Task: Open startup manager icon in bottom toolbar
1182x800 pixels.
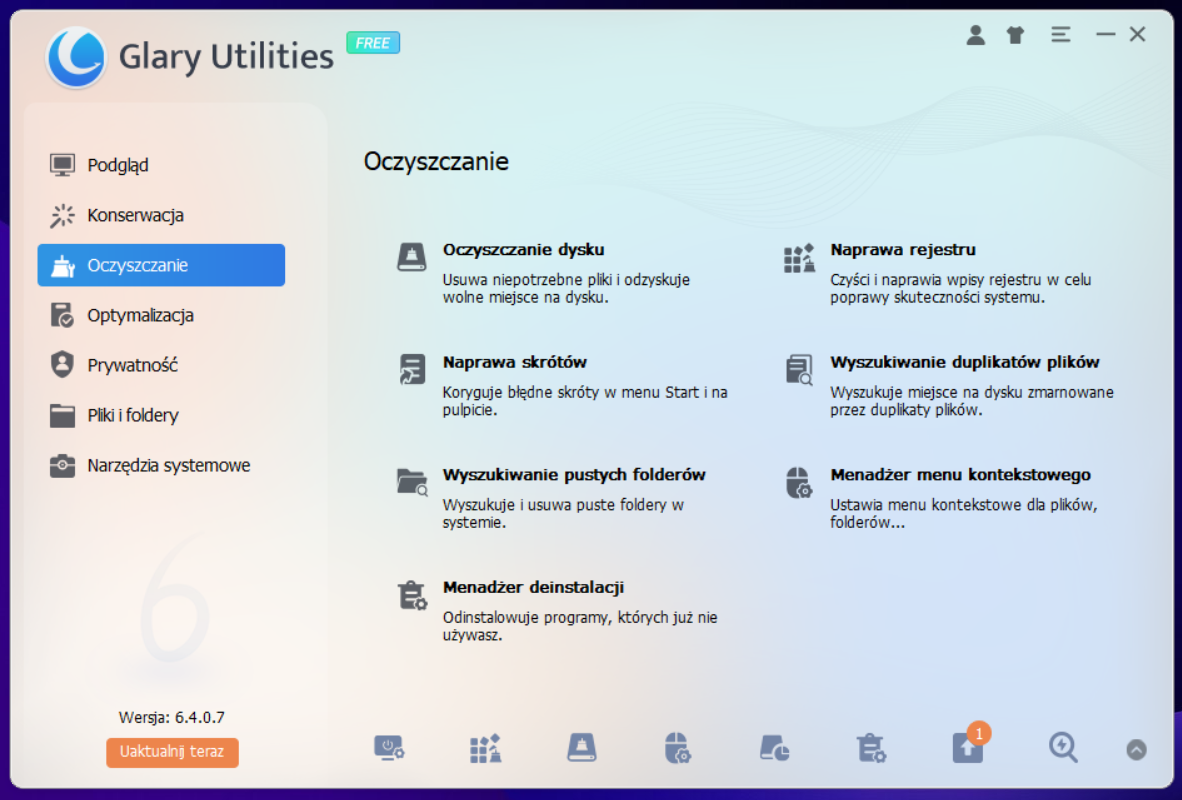Action: tap(388, 748)
